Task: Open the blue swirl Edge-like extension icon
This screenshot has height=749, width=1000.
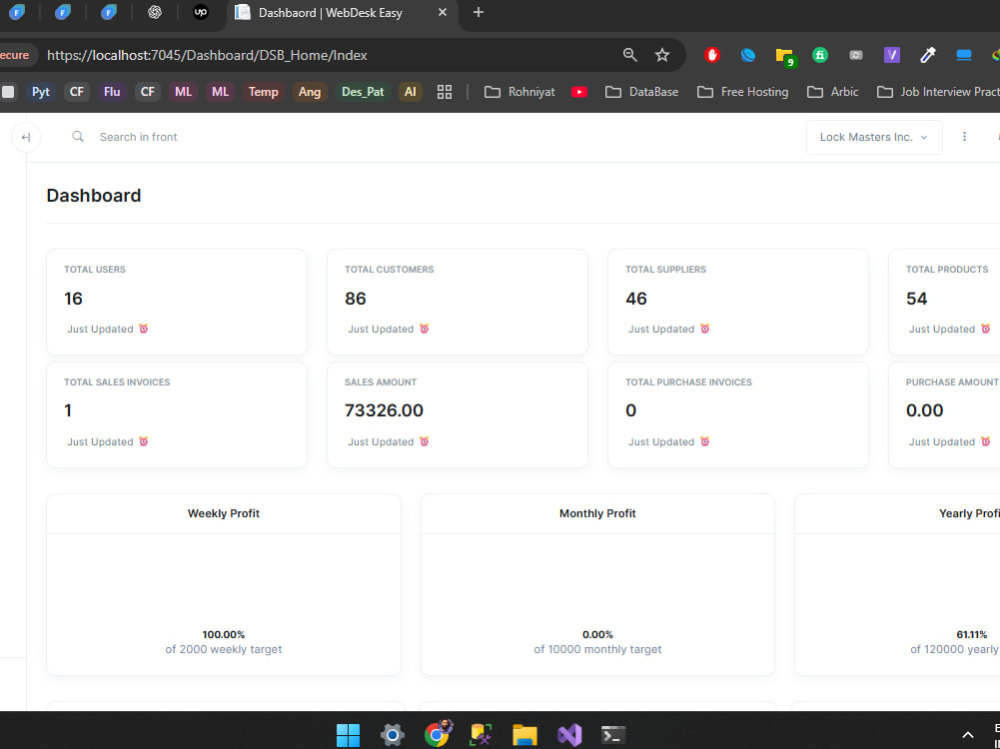Action: click(x=748, y=56)
